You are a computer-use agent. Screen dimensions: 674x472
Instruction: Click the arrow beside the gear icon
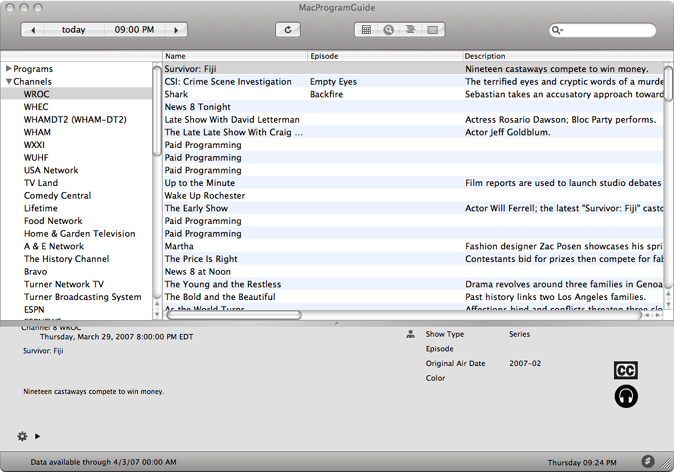37,436
